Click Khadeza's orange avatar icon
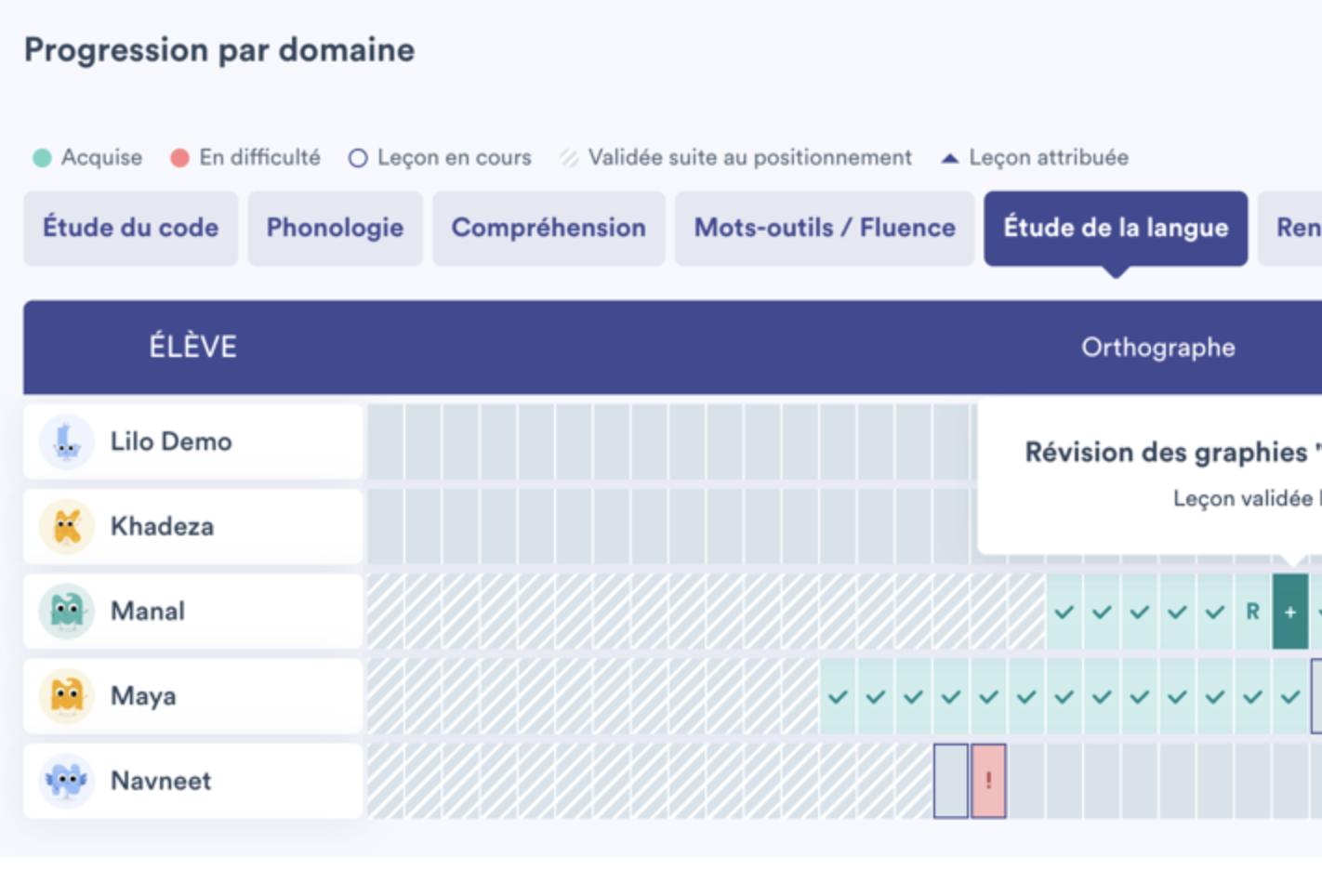 coord(66,526)
